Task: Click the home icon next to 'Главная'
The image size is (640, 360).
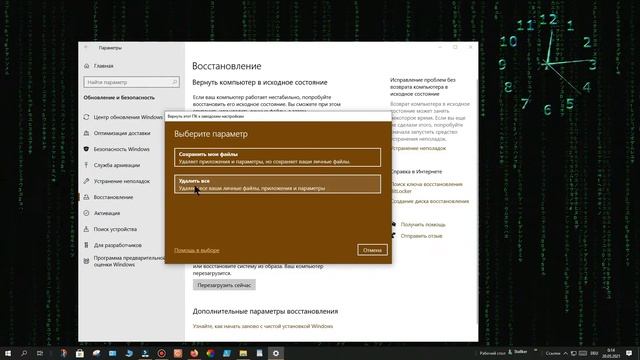Action: (x=86, y=66)
